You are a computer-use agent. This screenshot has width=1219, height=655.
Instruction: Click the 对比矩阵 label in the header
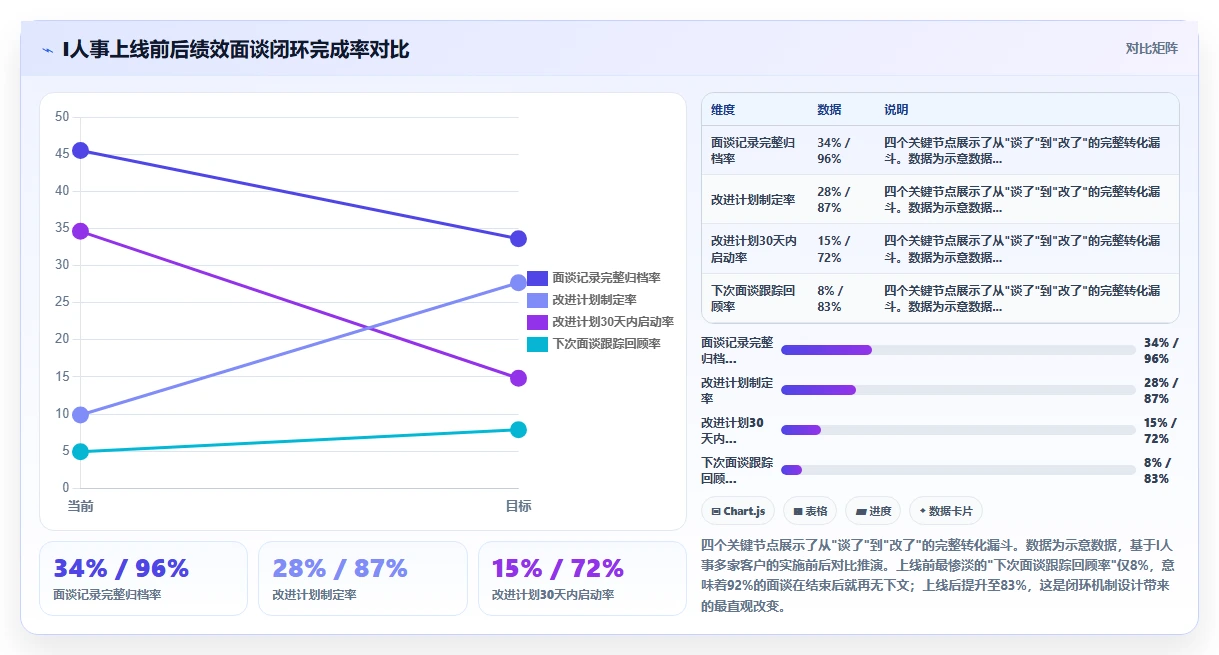(1152, 48)
